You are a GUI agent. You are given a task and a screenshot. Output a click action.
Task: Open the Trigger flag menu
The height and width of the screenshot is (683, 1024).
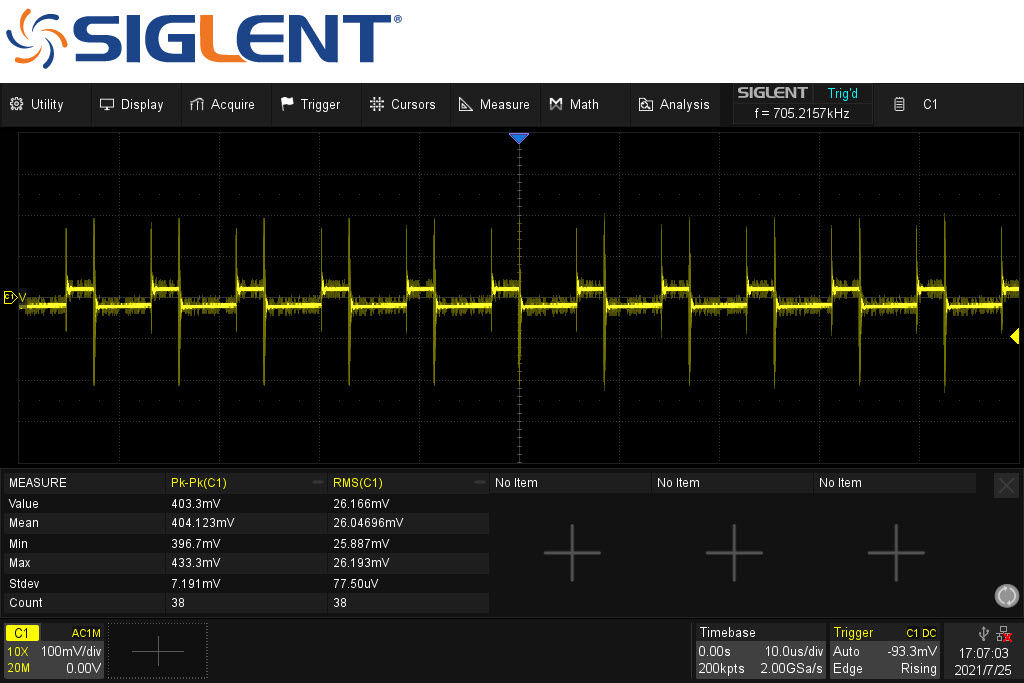311,104
